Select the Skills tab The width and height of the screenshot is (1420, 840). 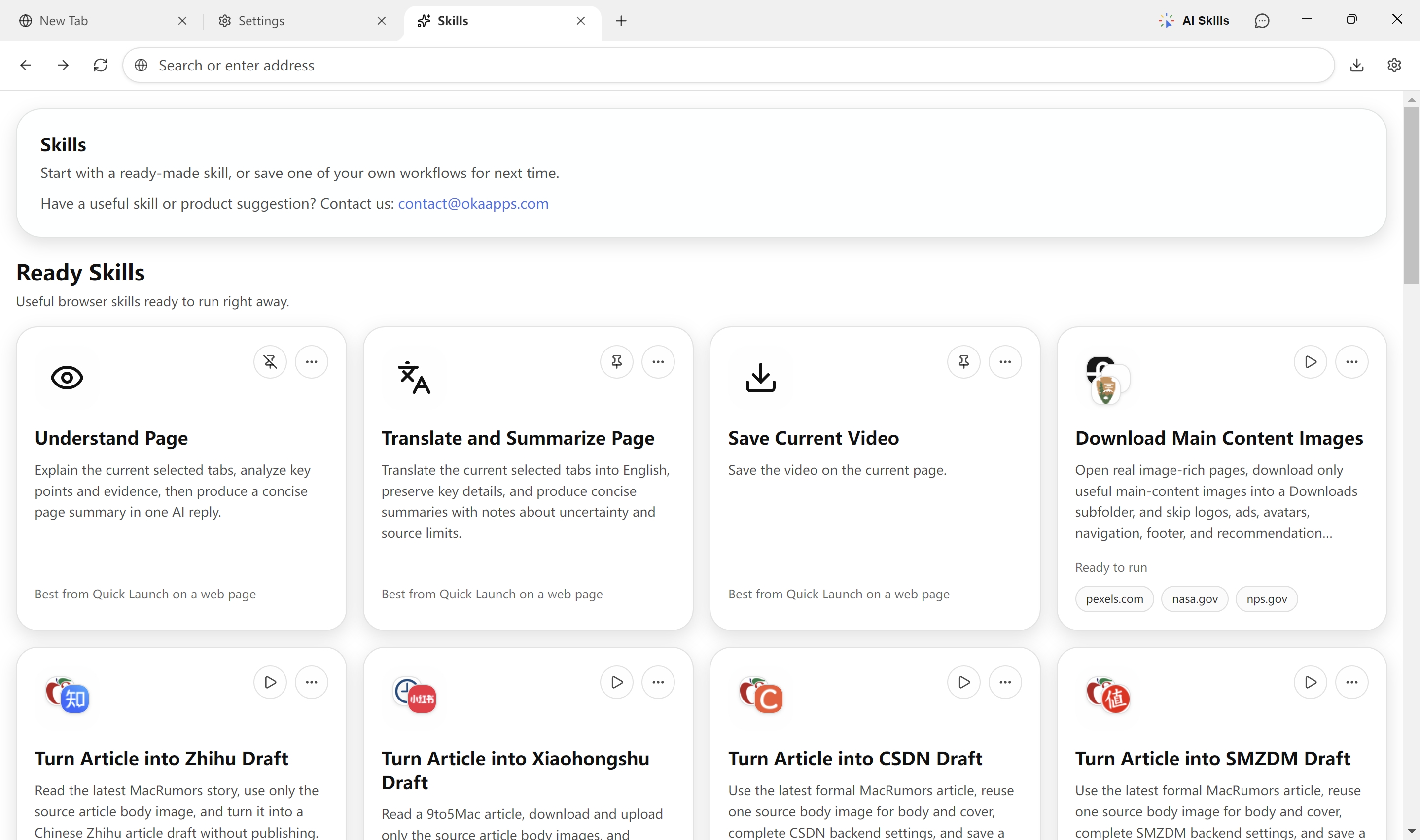pos(502,21)
